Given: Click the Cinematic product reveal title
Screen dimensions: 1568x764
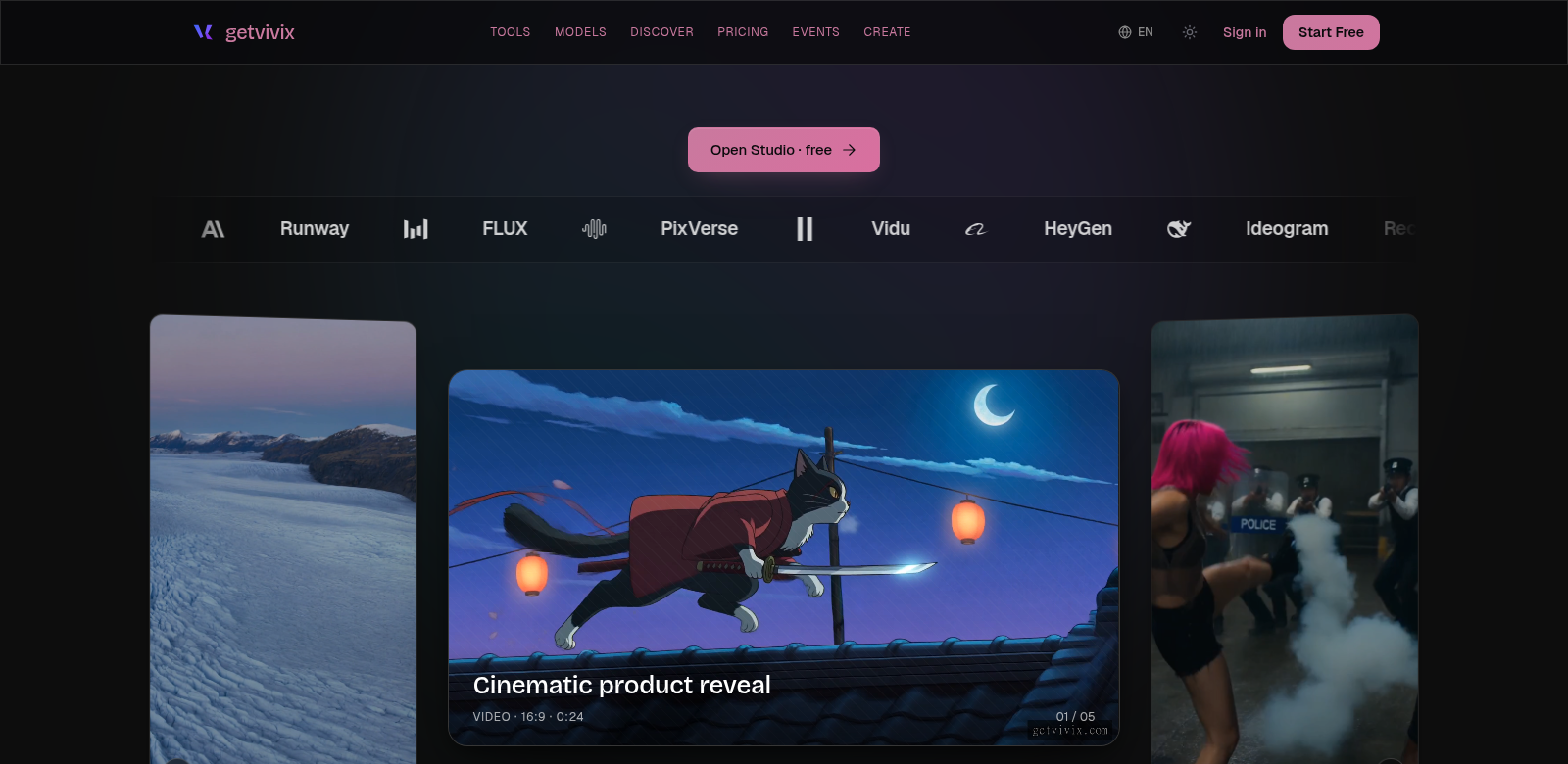Looking at the screenshot, I should [x=622, y=685].
